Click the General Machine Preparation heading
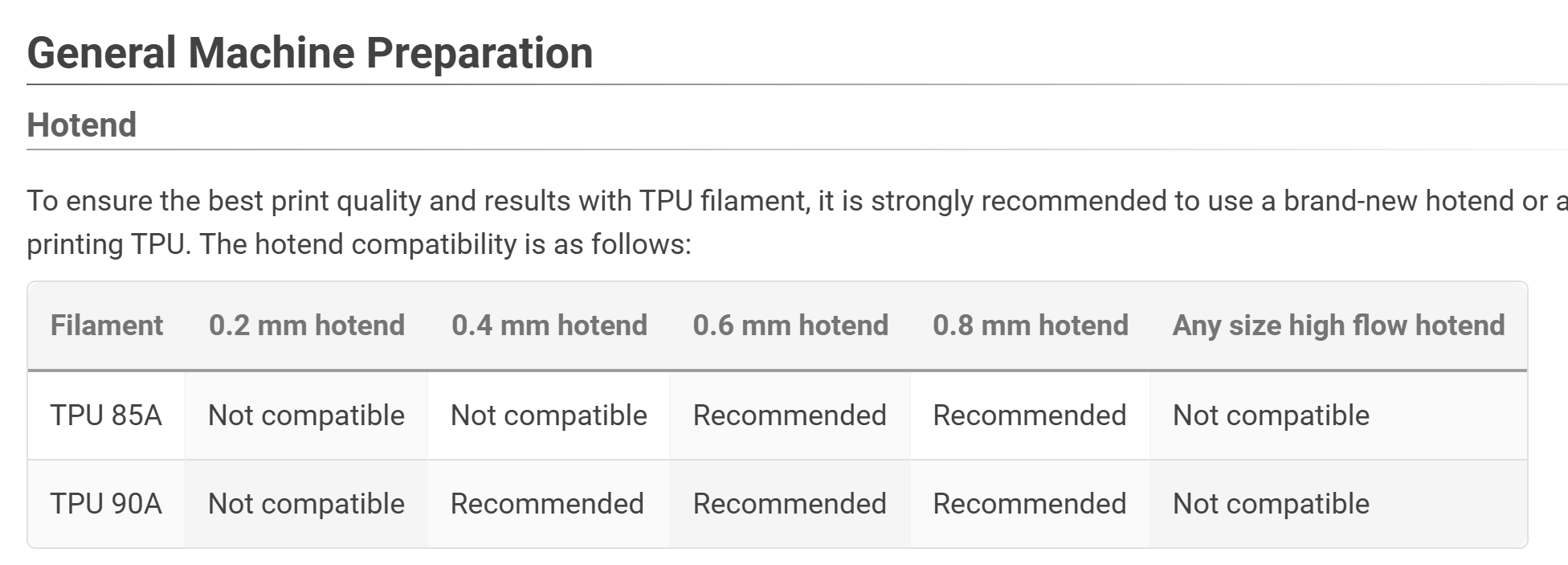The height and width of the screenshot is (565, 1568). [310, 53]
